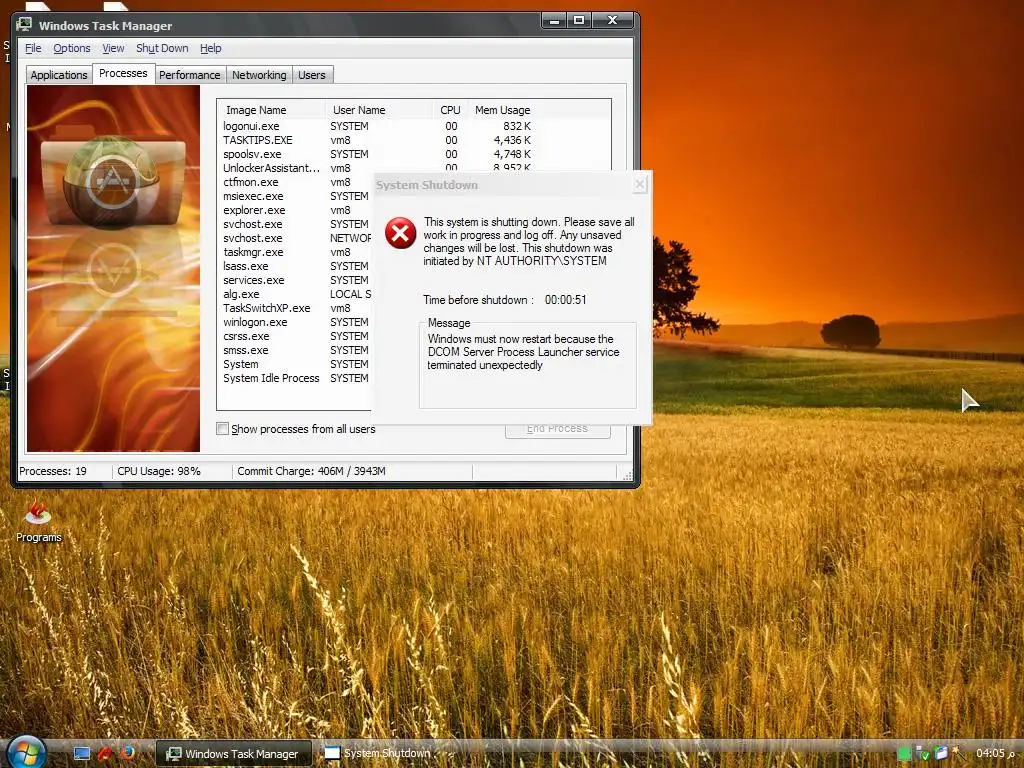Click the DCOM shutdown message text
Screen dimensions: 1024x768
pos(523,352)
